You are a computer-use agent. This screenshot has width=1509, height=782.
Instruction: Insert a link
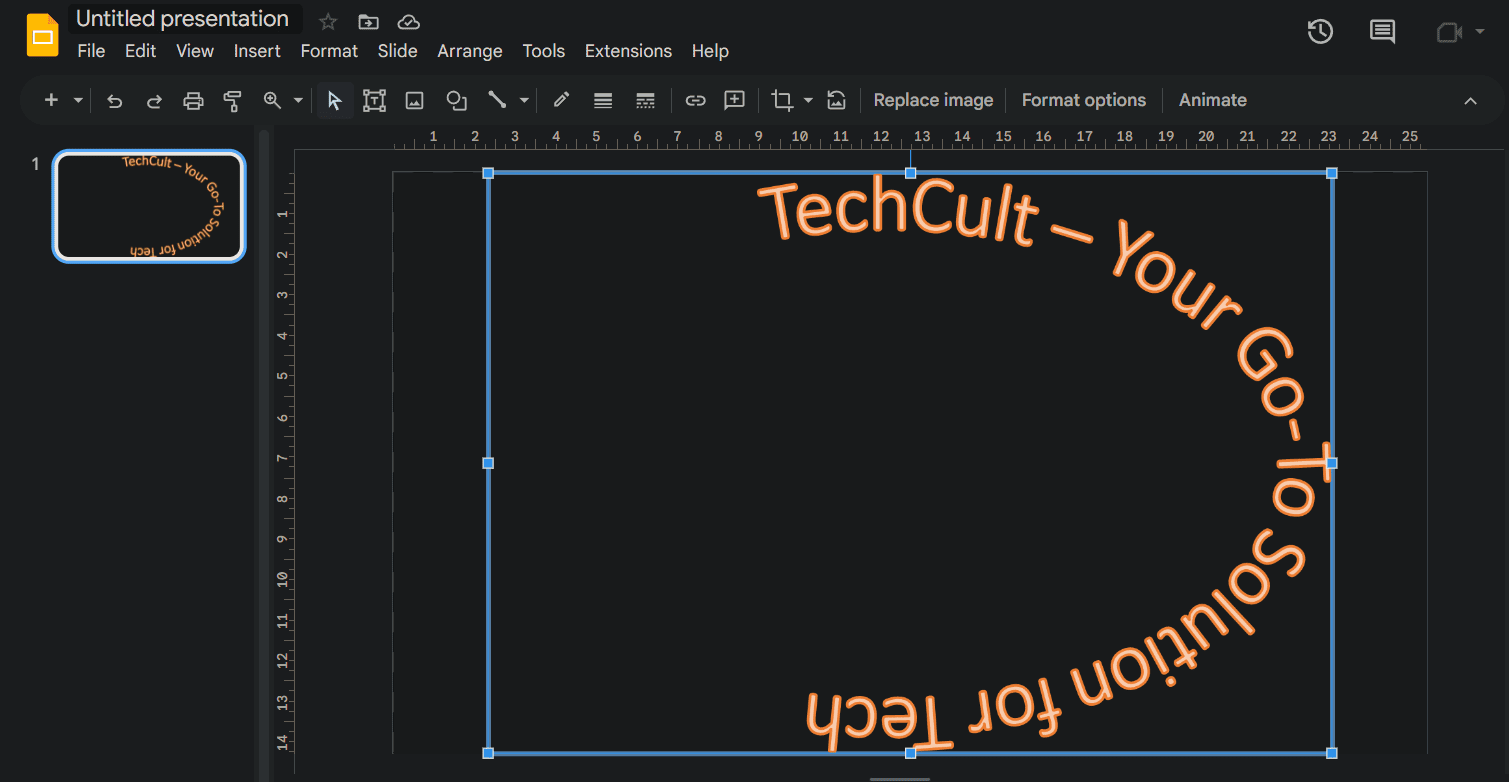[x=695, y=100]
